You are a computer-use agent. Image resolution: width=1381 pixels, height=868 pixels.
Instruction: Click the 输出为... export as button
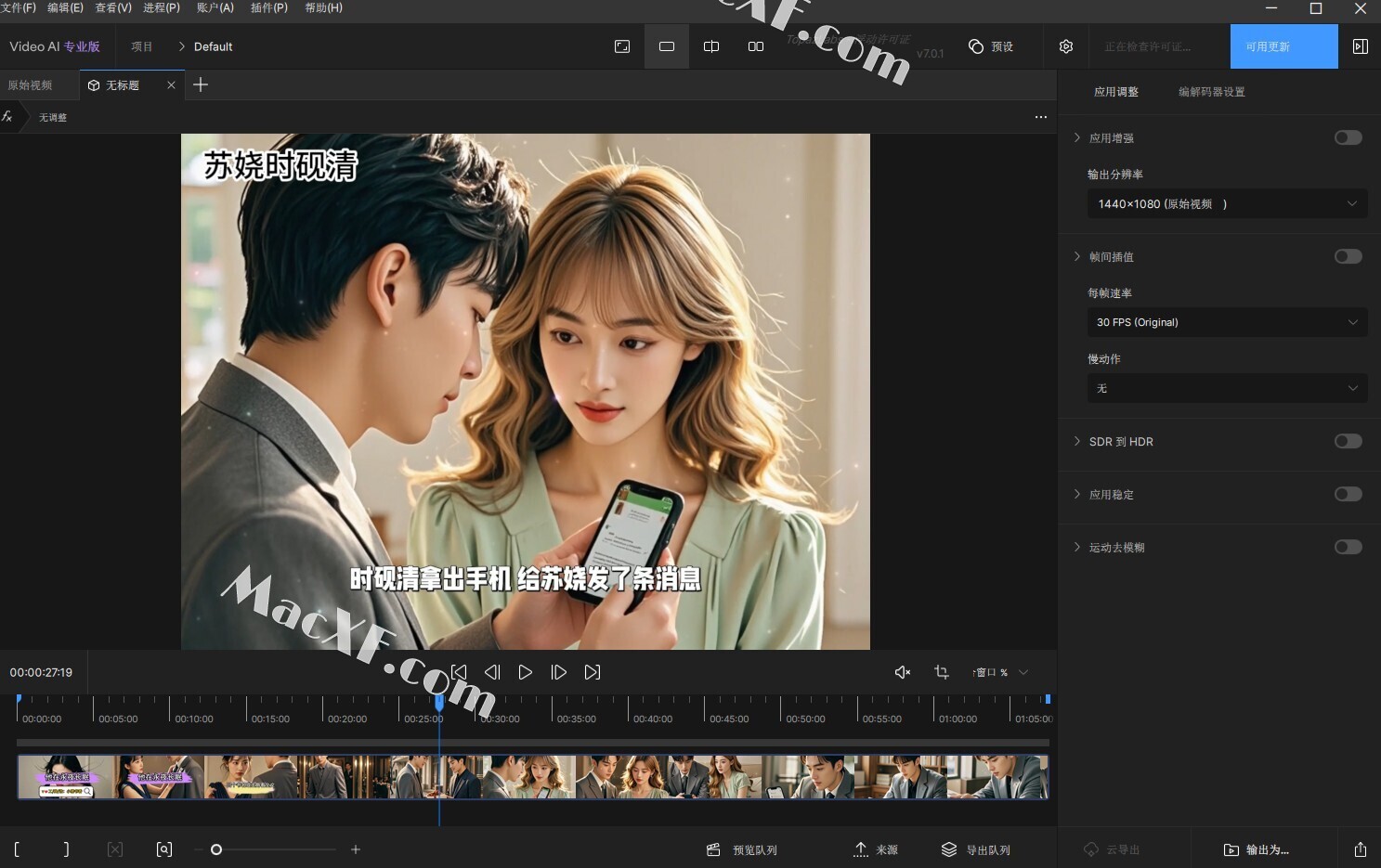coord(1257,849)
